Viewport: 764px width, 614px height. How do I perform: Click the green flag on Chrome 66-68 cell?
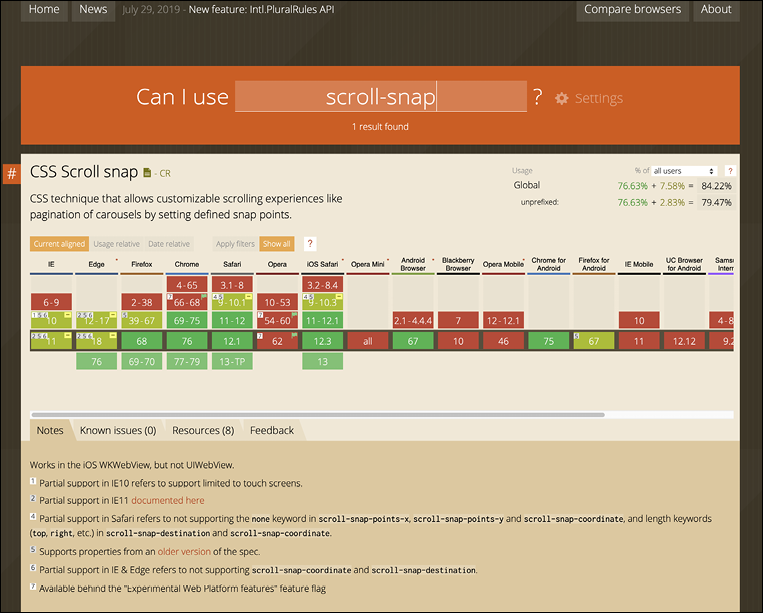201,296
